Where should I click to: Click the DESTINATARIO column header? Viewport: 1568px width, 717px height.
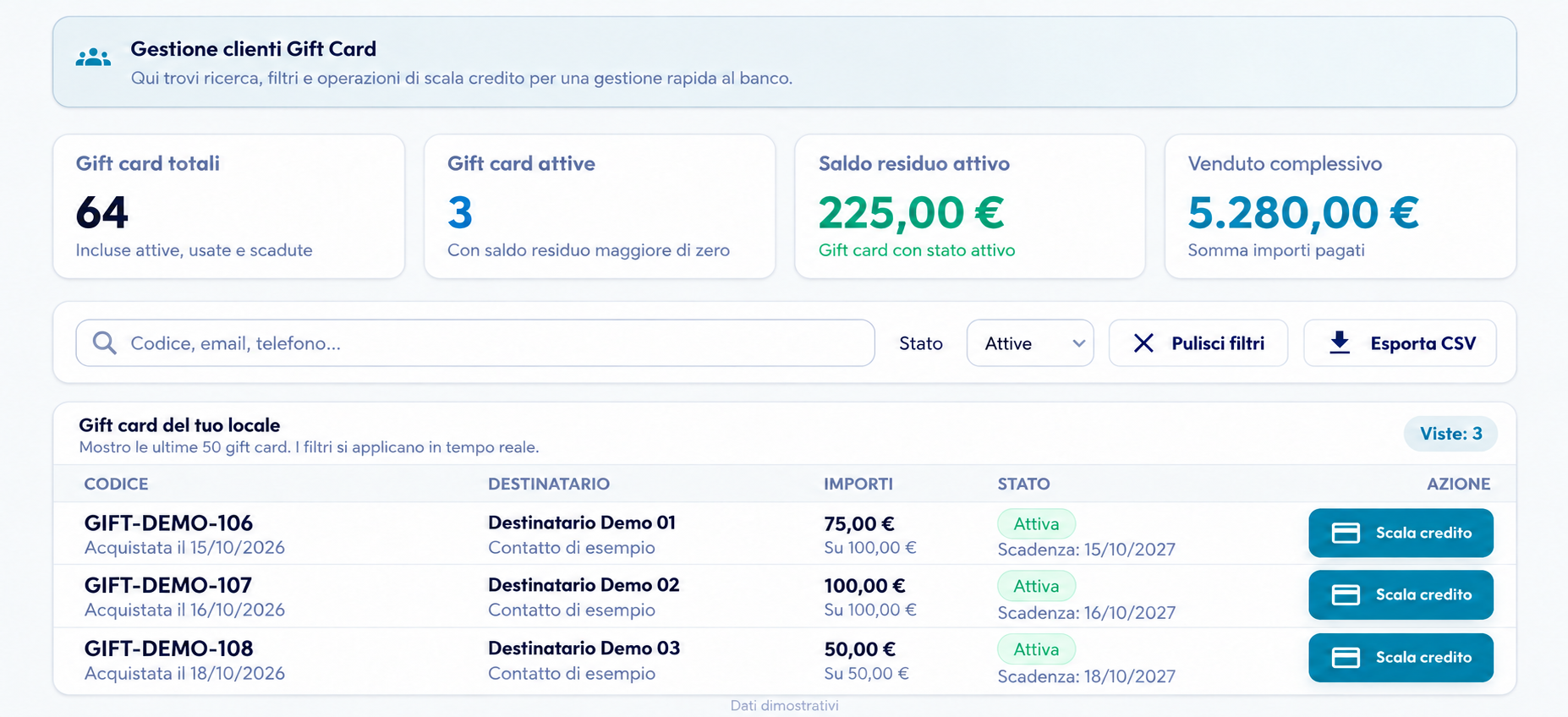[x=549, y=484]
